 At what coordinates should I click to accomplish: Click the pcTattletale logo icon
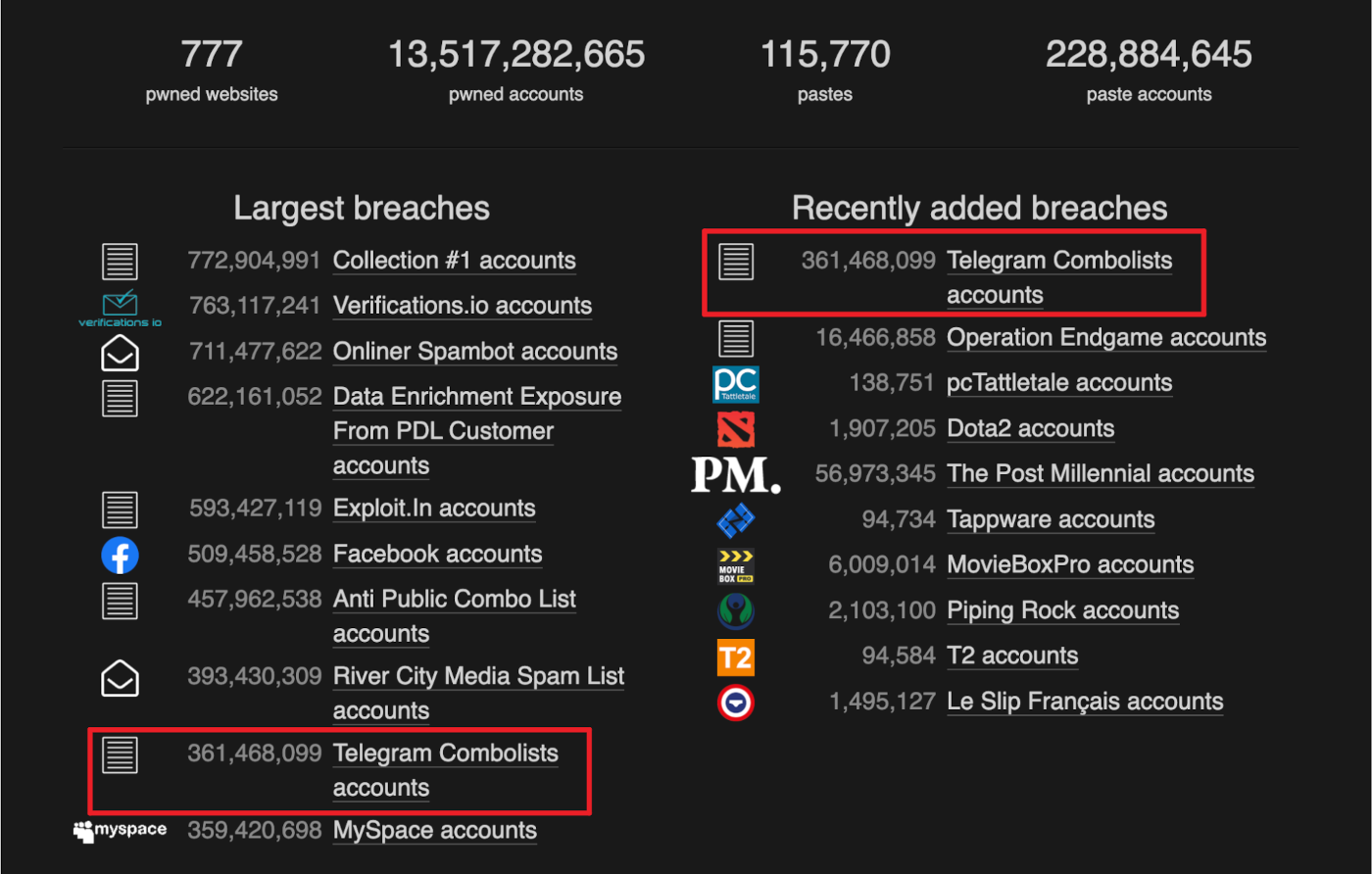coord(735,384)
